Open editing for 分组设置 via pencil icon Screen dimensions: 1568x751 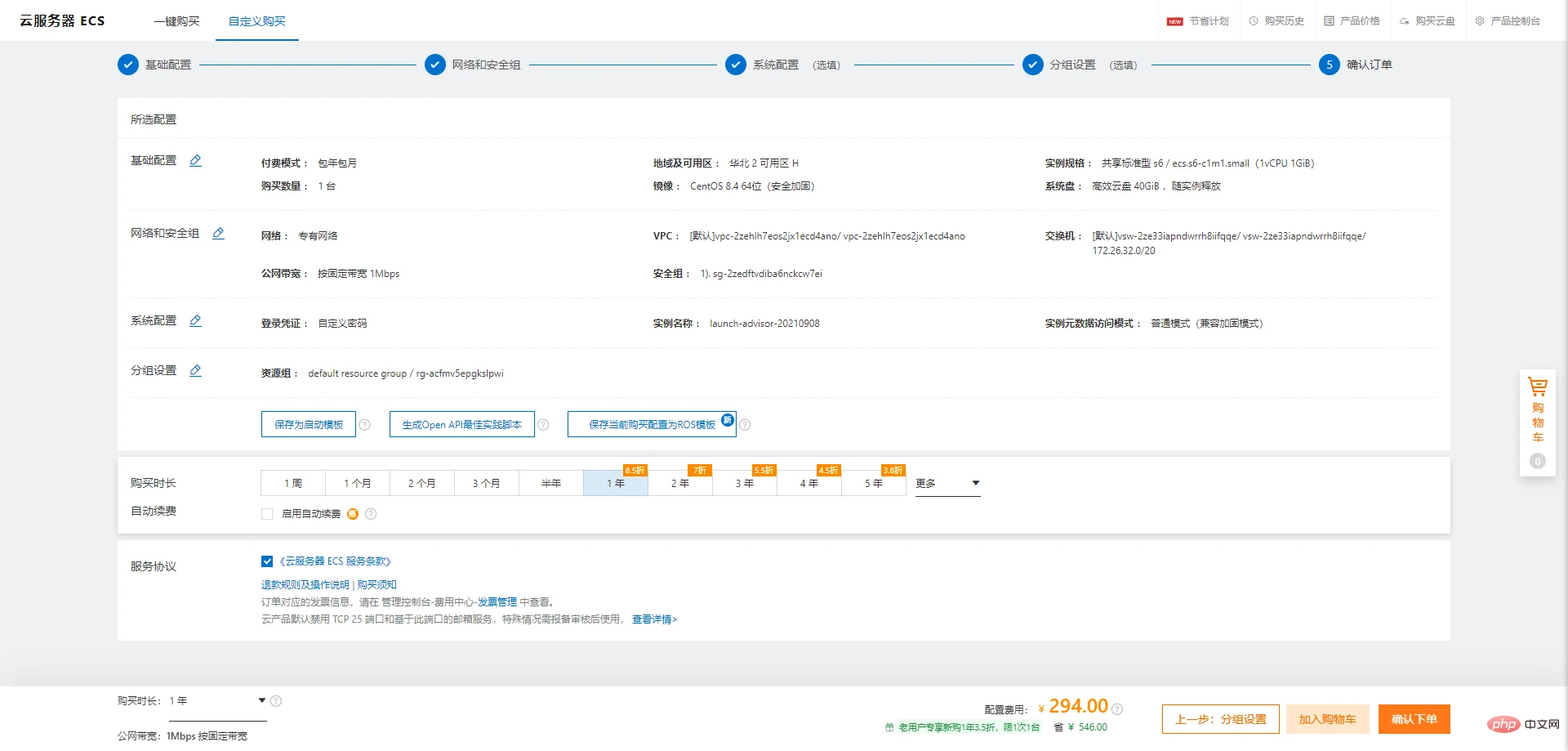(195, 370)
